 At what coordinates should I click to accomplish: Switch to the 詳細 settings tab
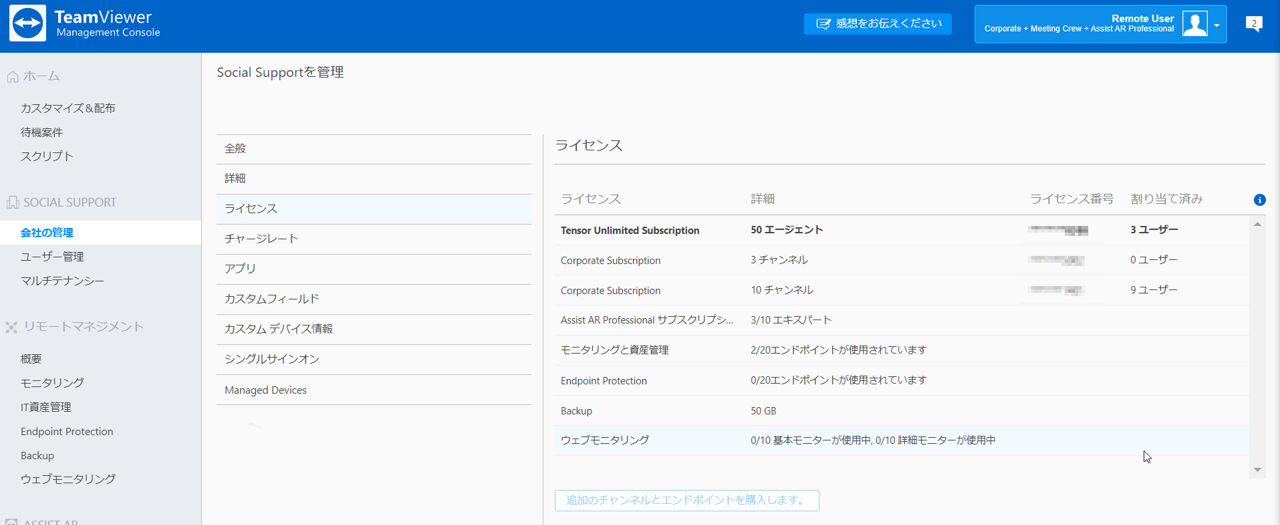click(x=374, y=179)
